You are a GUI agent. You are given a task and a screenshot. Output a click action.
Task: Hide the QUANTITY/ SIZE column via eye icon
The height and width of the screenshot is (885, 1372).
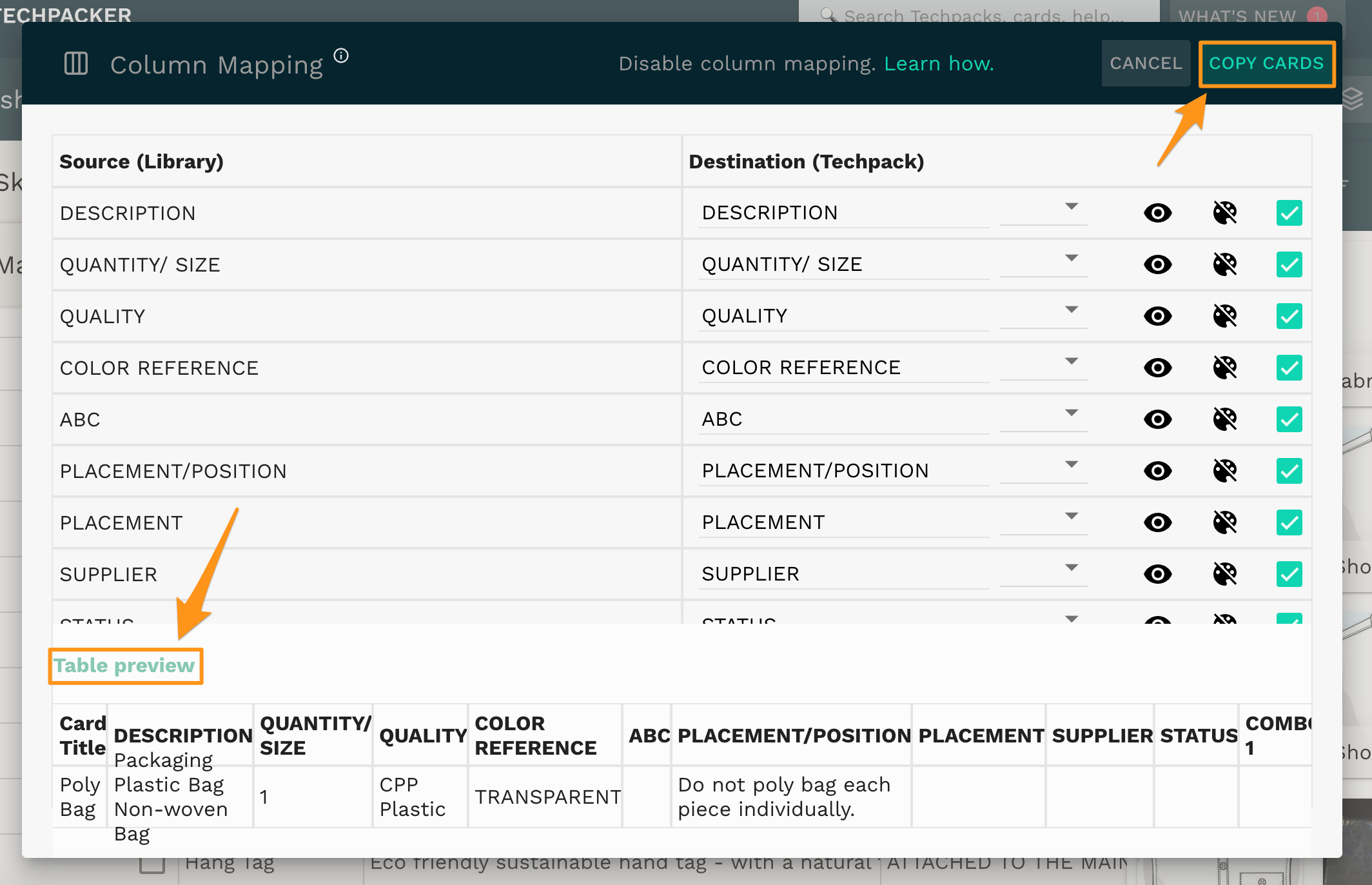coord(1157,264)
